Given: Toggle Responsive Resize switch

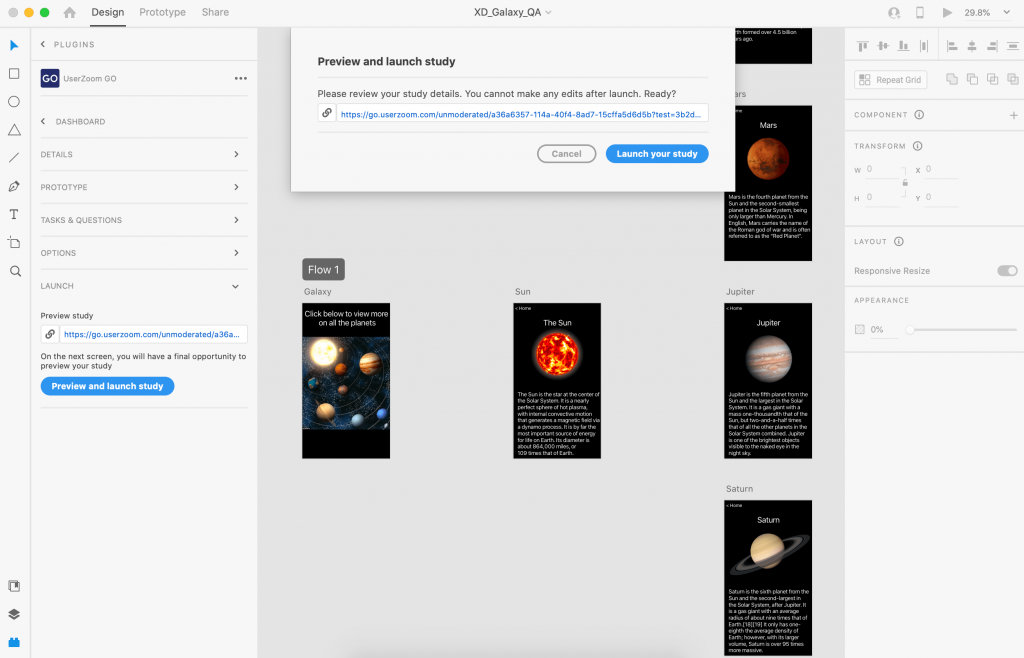Looking at the screenshot, I should 1007,271.
